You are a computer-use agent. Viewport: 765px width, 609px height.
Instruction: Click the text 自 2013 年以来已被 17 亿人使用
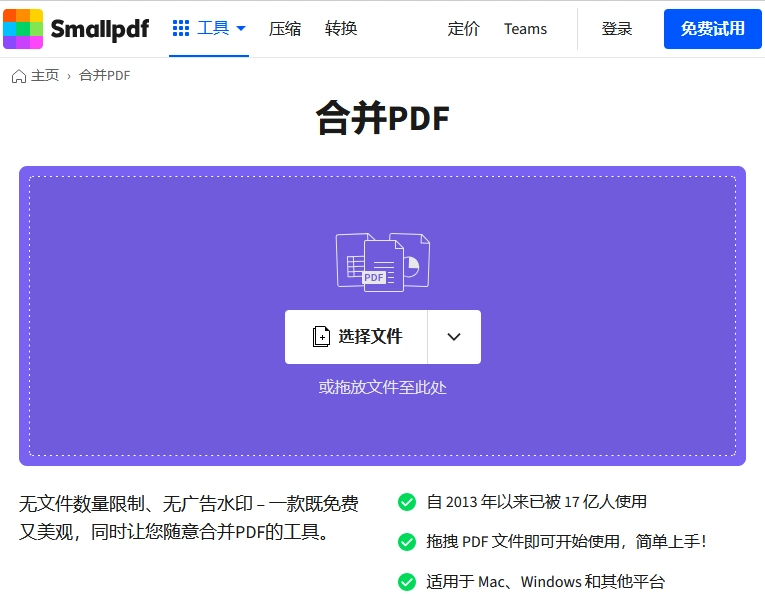point(537,502)
